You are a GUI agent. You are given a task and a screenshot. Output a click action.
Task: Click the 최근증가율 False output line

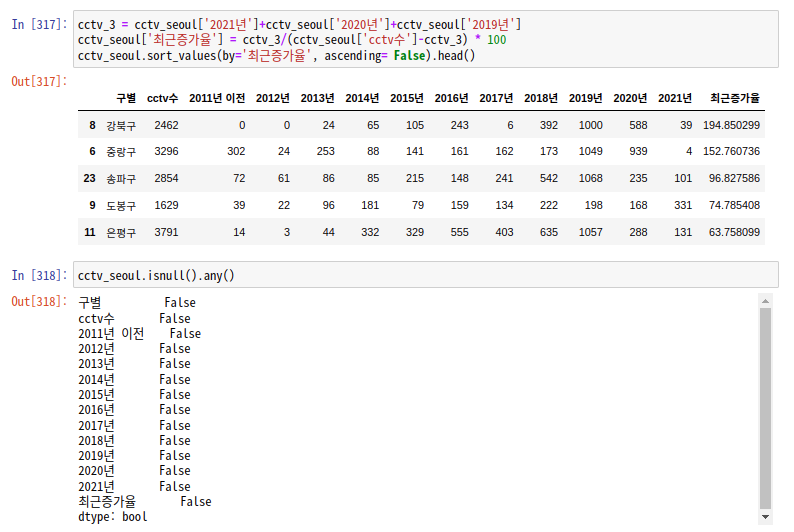click(x=145, y=502)
